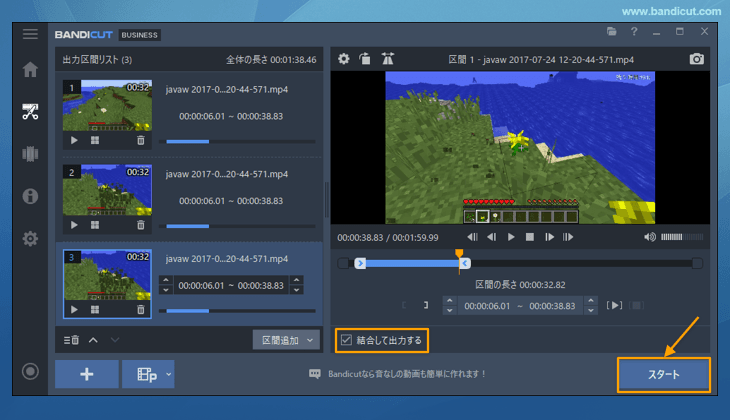This screenshot has width=730, height=420.
Task: Jump to previous keyframe button
Action: point(472,237)
